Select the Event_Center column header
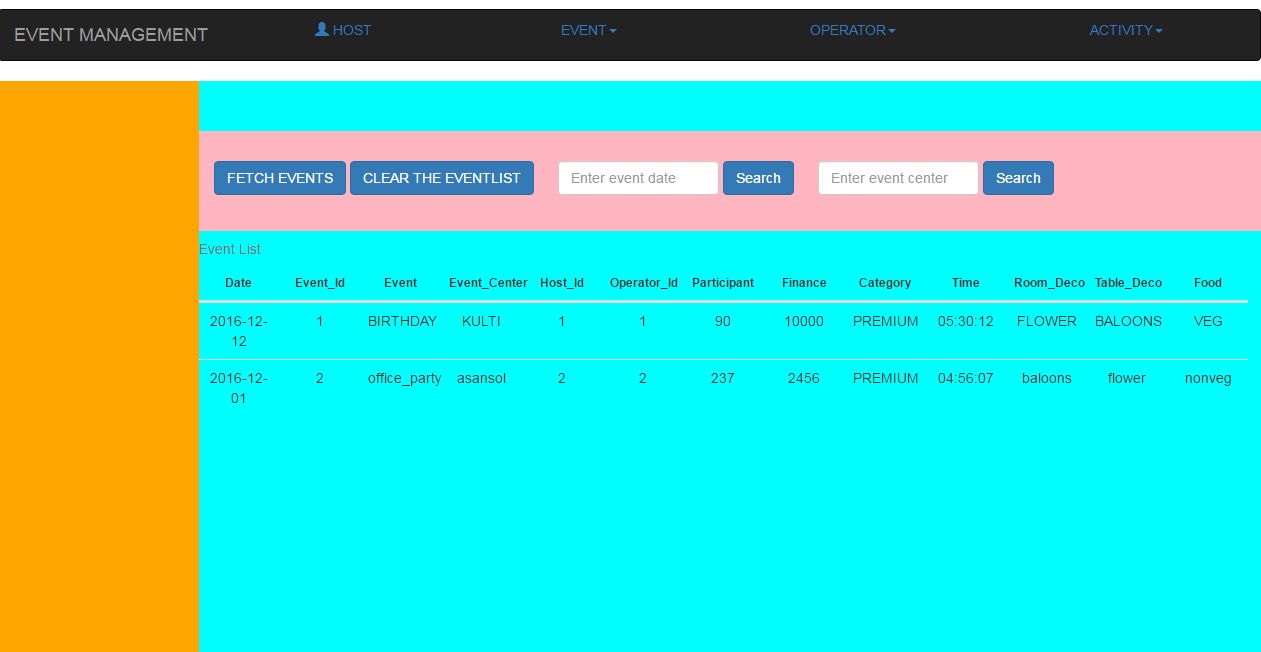The width and height of the screenshot is (1261, 652). pos(488,283)
